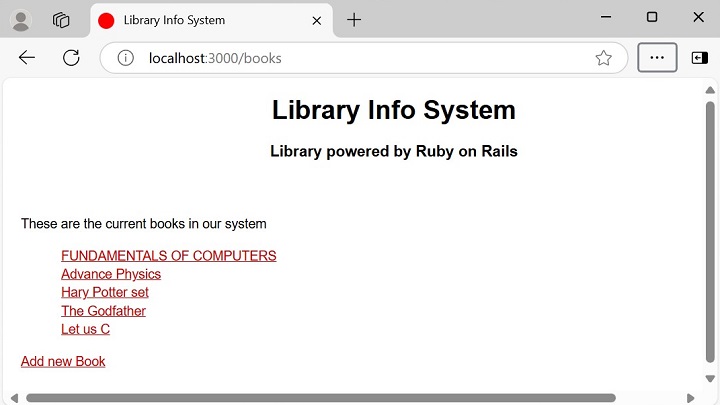
Task: Reload the page with refresh icon
Action: (x=71, y=58)
